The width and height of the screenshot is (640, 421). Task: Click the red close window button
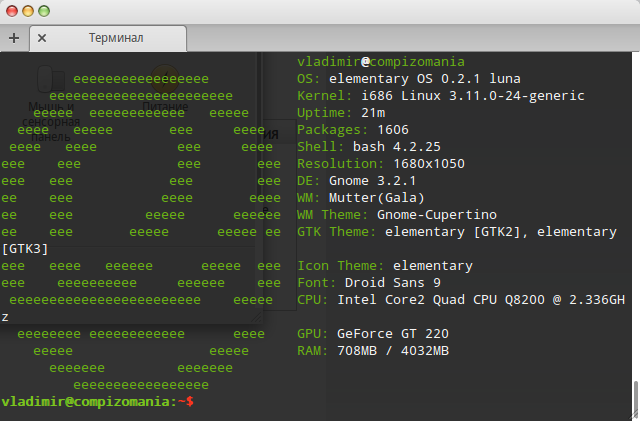[x=12, y=11]
